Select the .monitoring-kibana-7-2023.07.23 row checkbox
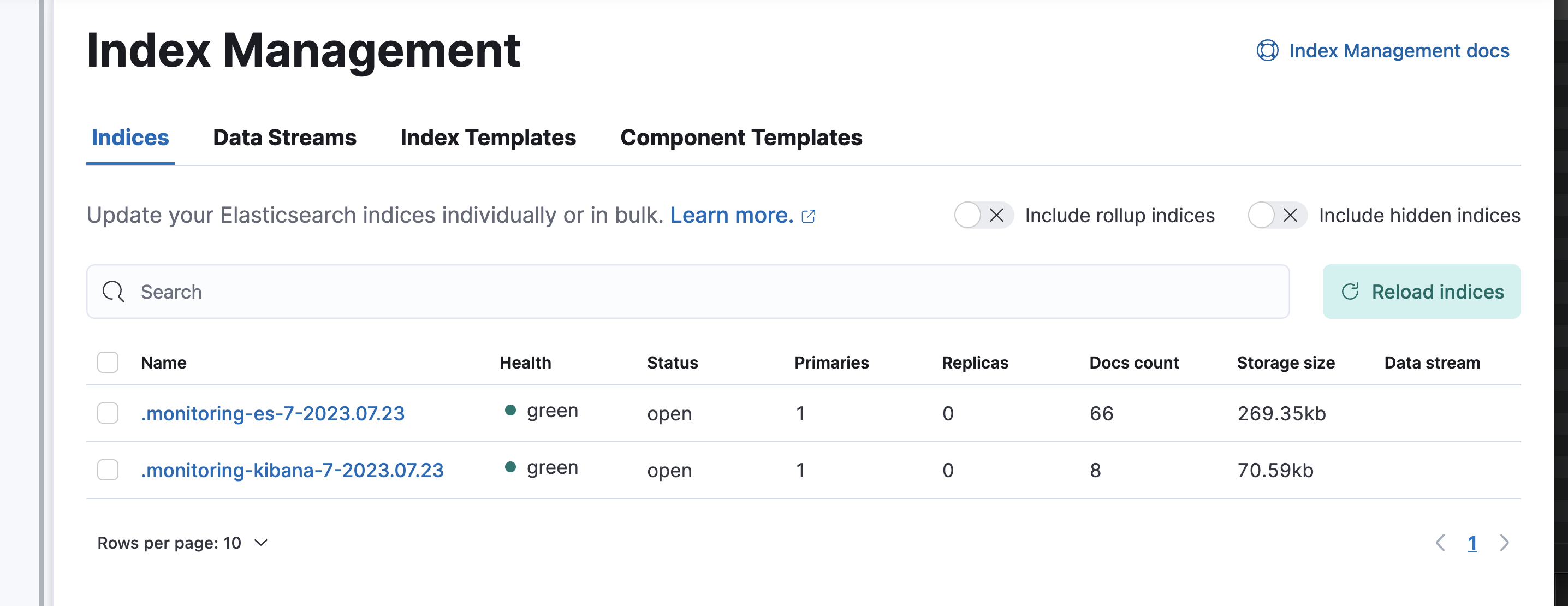Viewport: 1568px width, 606px height. pyautogui.click(x=108, y=470)
